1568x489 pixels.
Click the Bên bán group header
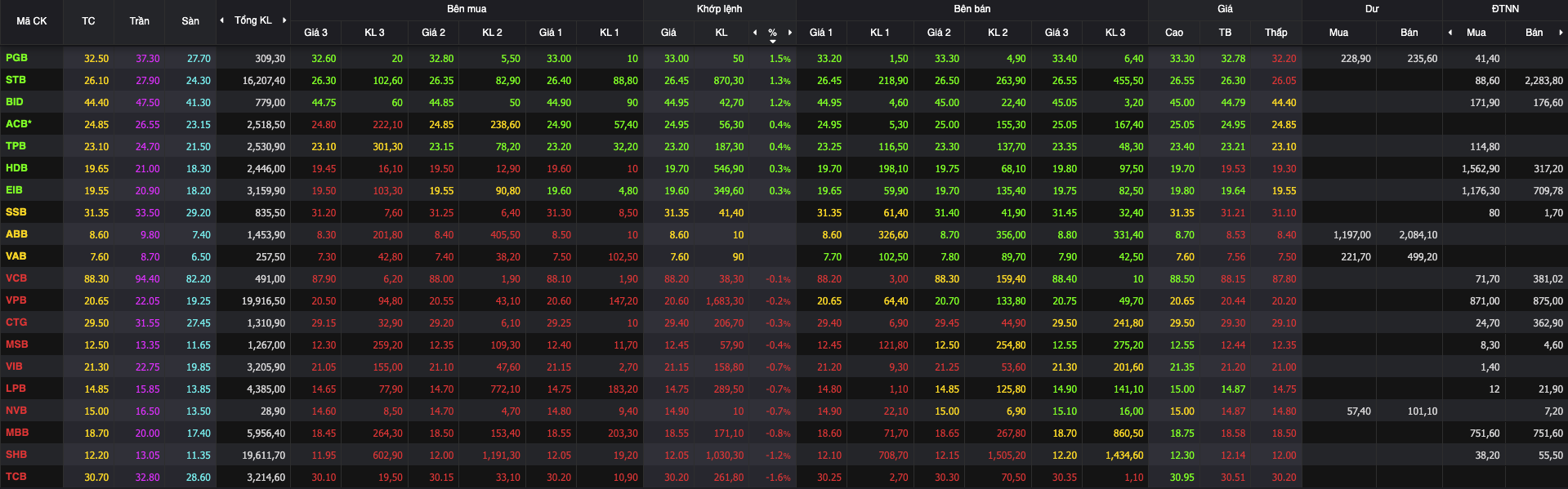972,9
